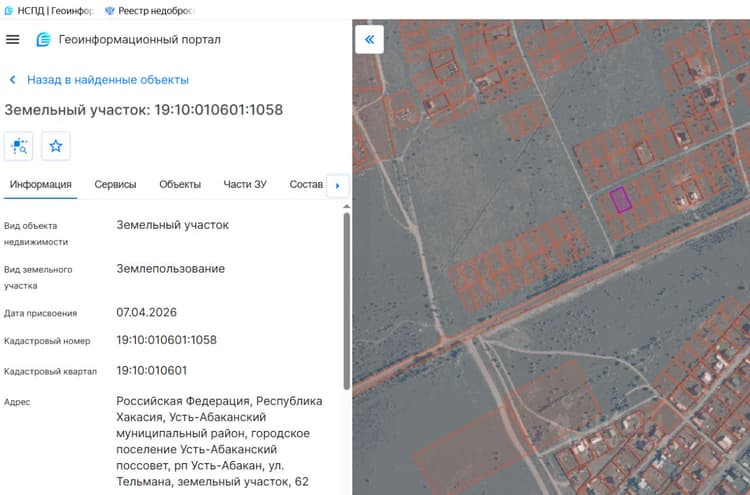
Task: Switch to the Информация tab
Action: pyautogui.click(x=41, y=185)
